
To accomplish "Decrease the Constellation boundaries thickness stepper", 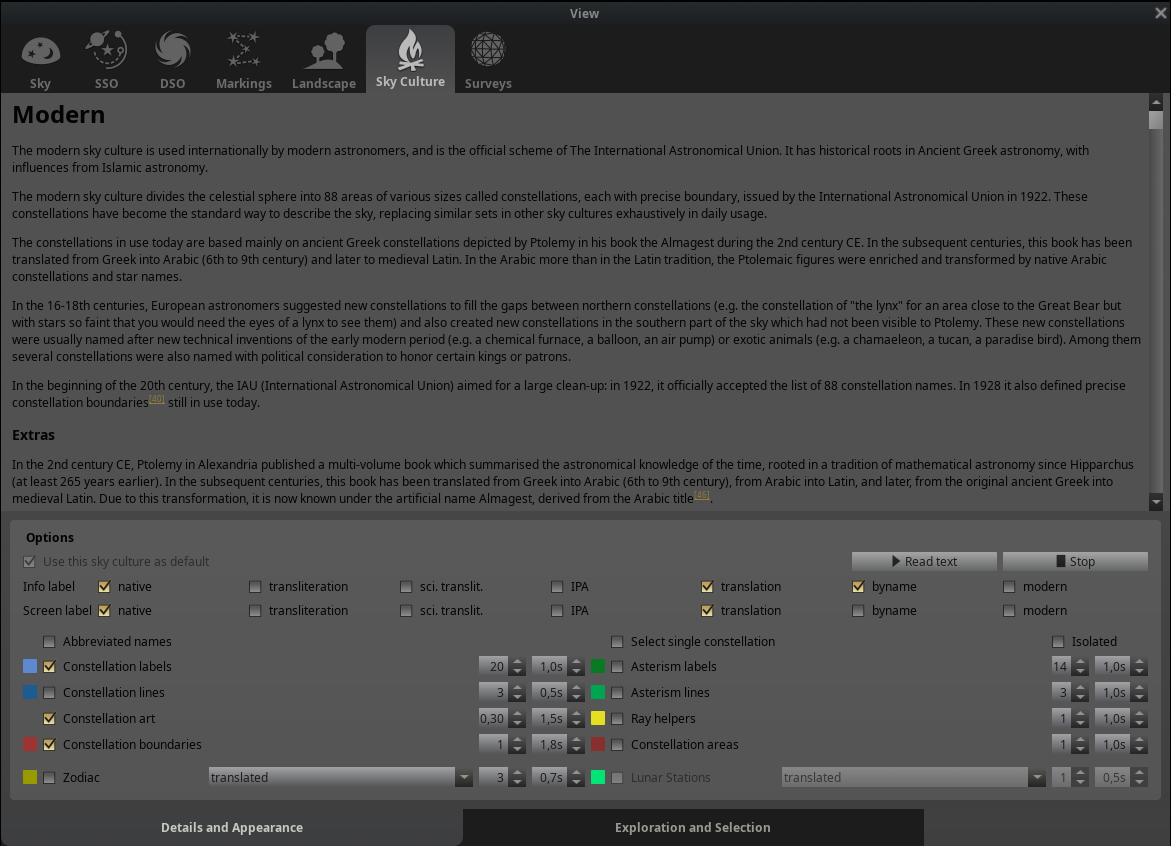I will [x=517, y=749].
